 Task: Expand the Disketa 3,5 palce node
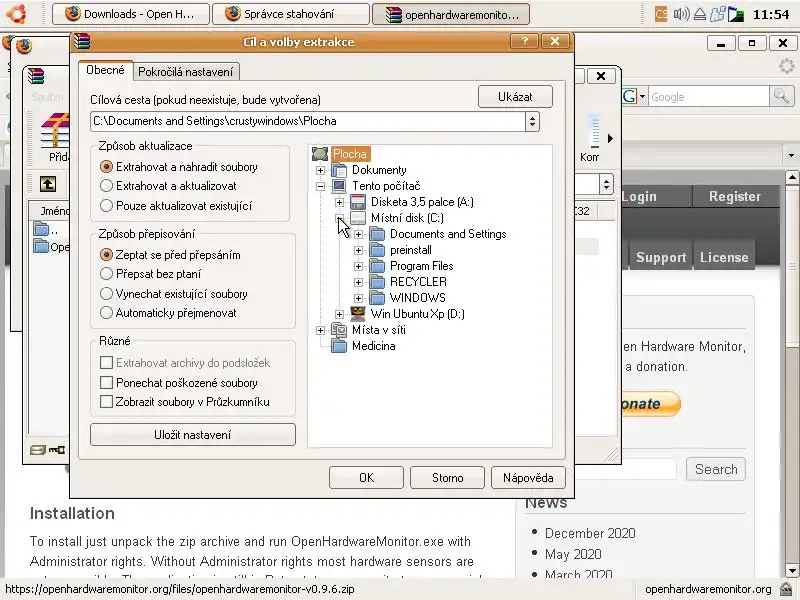point(339,203)
